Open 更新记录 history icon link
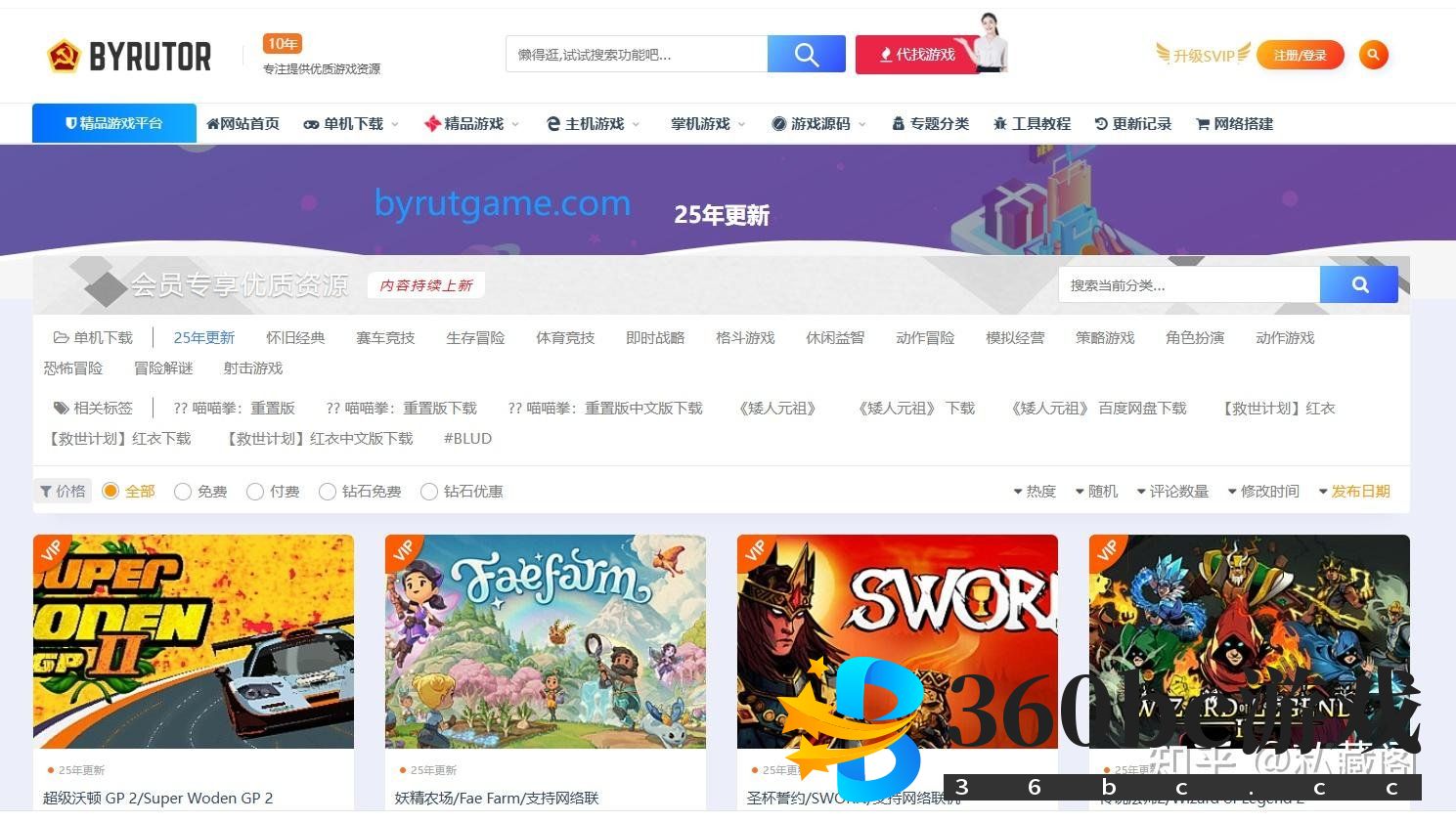The width and height of the screenshot is (1456, 822). [x=1133, y=124]
